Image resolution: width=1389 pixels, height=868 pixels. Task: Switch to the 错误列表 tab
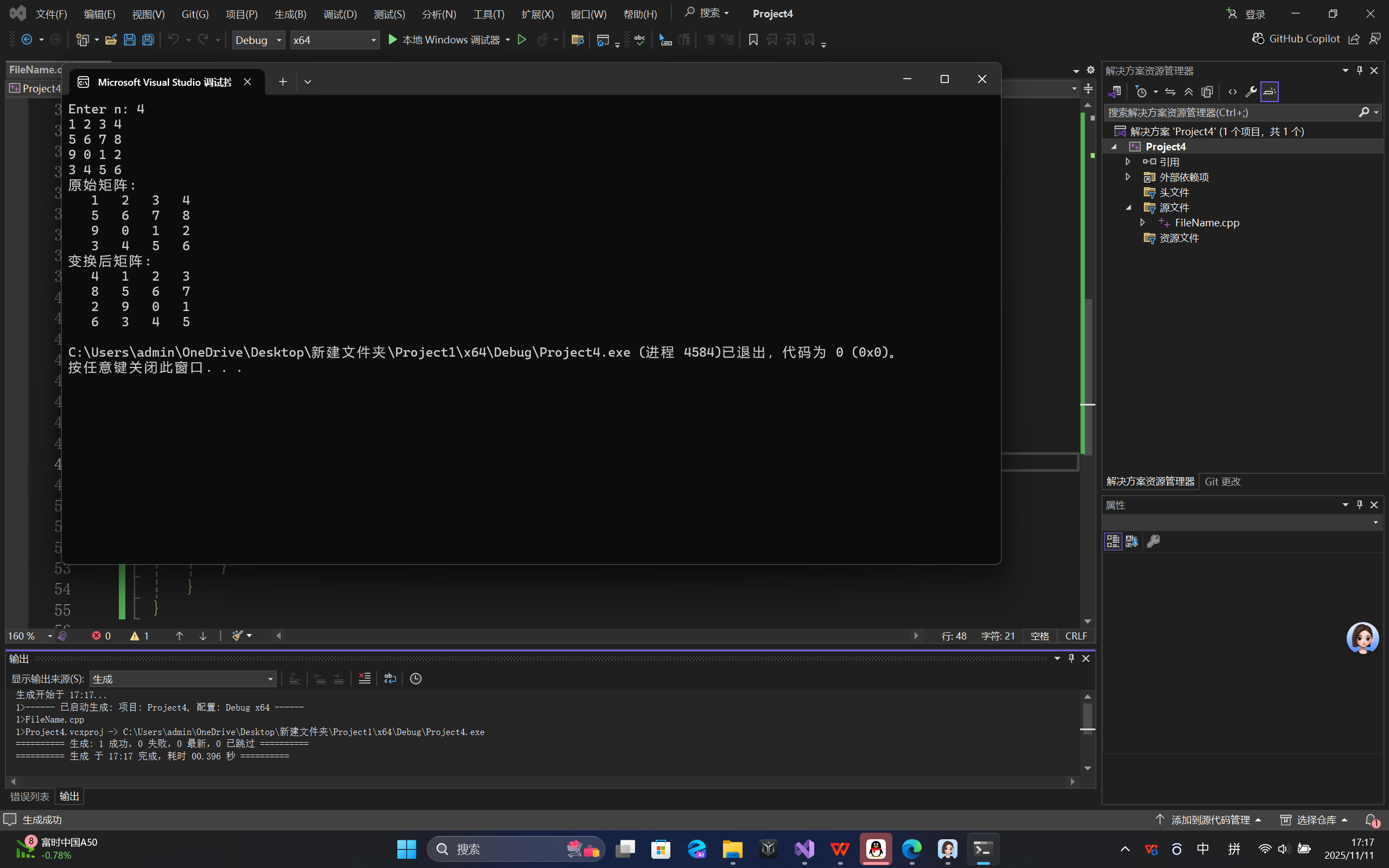pyautogui.click(x=29, y=796)
